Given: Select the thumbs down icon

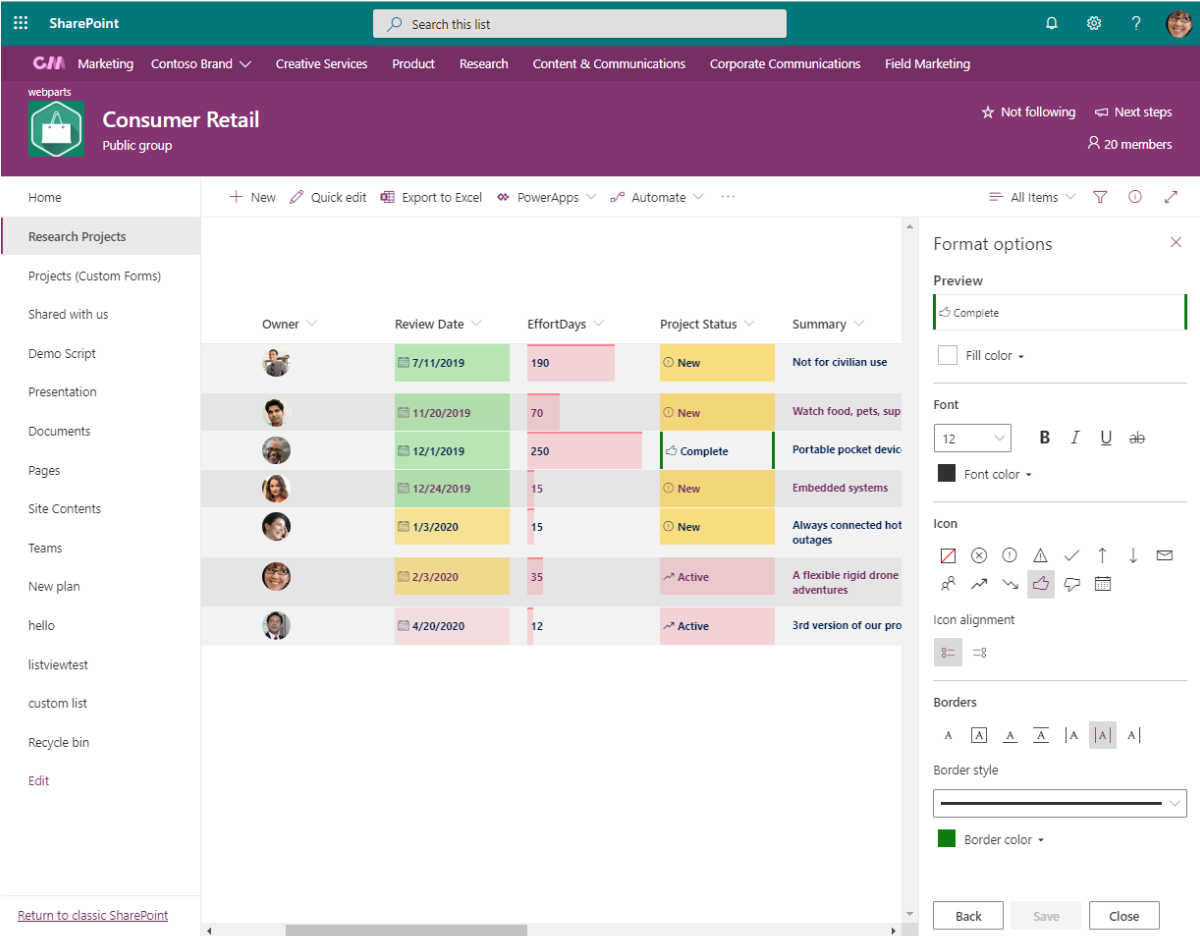Looking at the screenshot, I should (1072, 584).
